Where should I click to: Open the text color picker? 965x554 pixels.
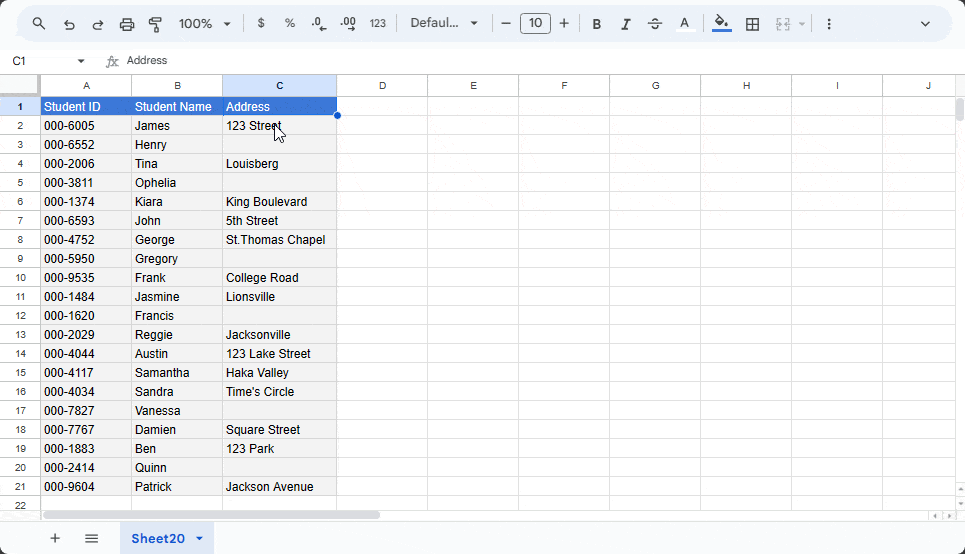coord(684,24)
